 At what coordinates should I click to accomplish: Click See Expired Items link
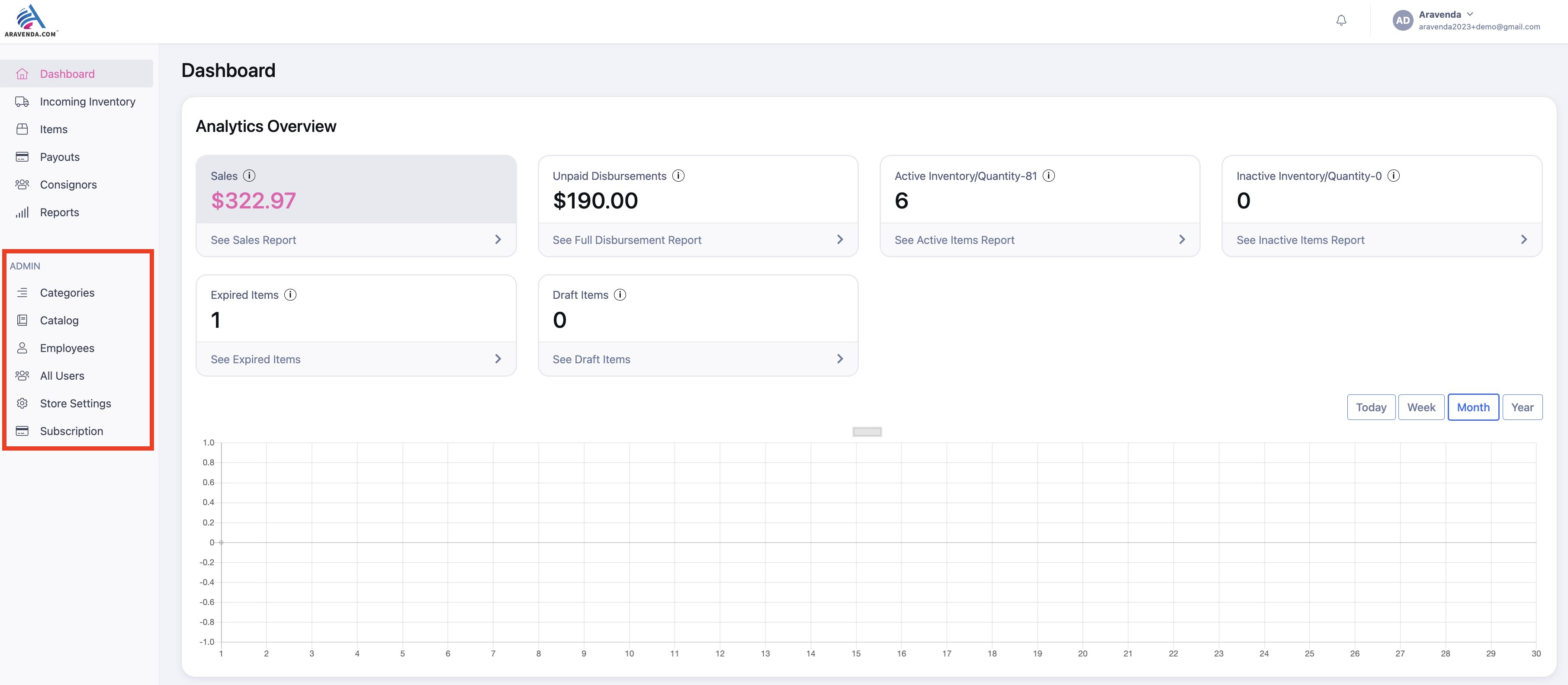[x=255, y=359]
